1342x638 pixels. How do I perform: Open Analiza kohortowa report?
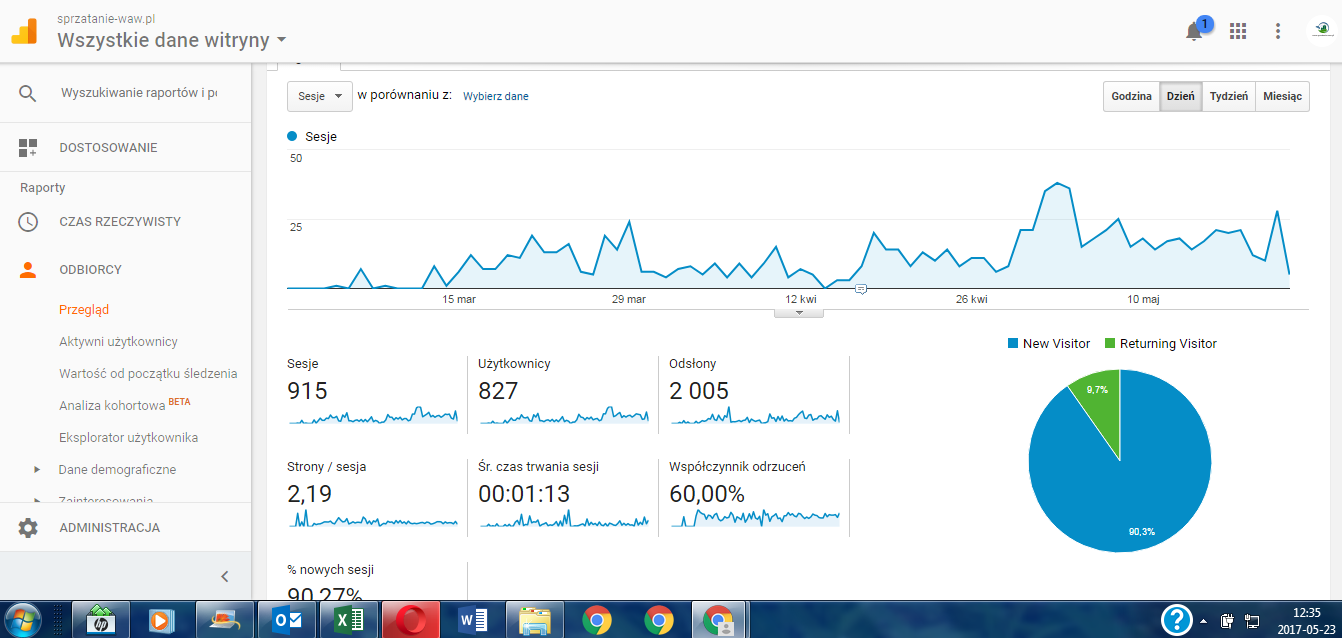click(x=114, y=406)
